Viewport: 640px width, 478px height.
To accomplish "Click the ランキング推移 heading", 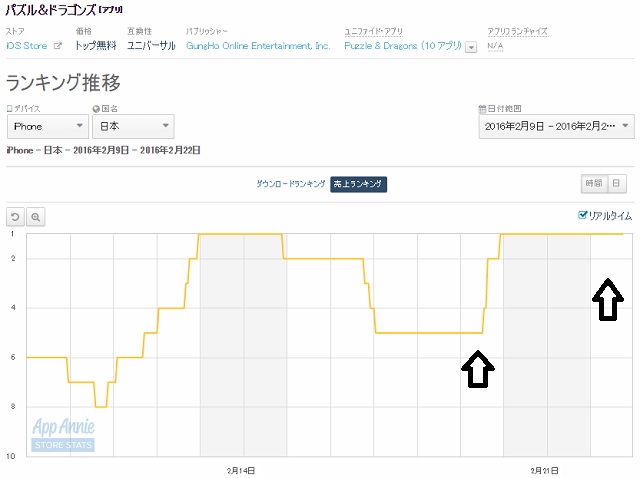I will [63, 82].
